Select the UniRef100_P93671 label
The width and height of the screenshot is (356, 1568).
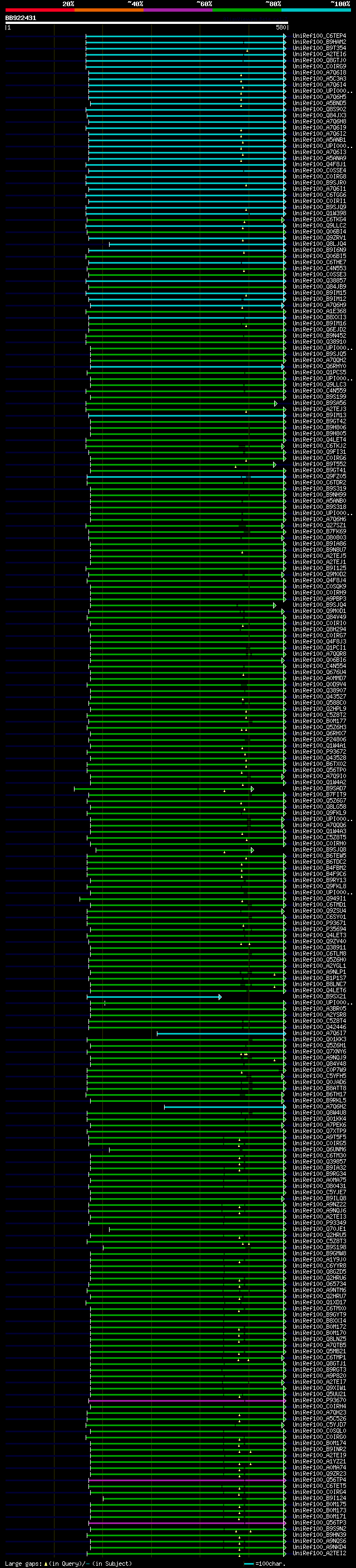click(319, 923)
